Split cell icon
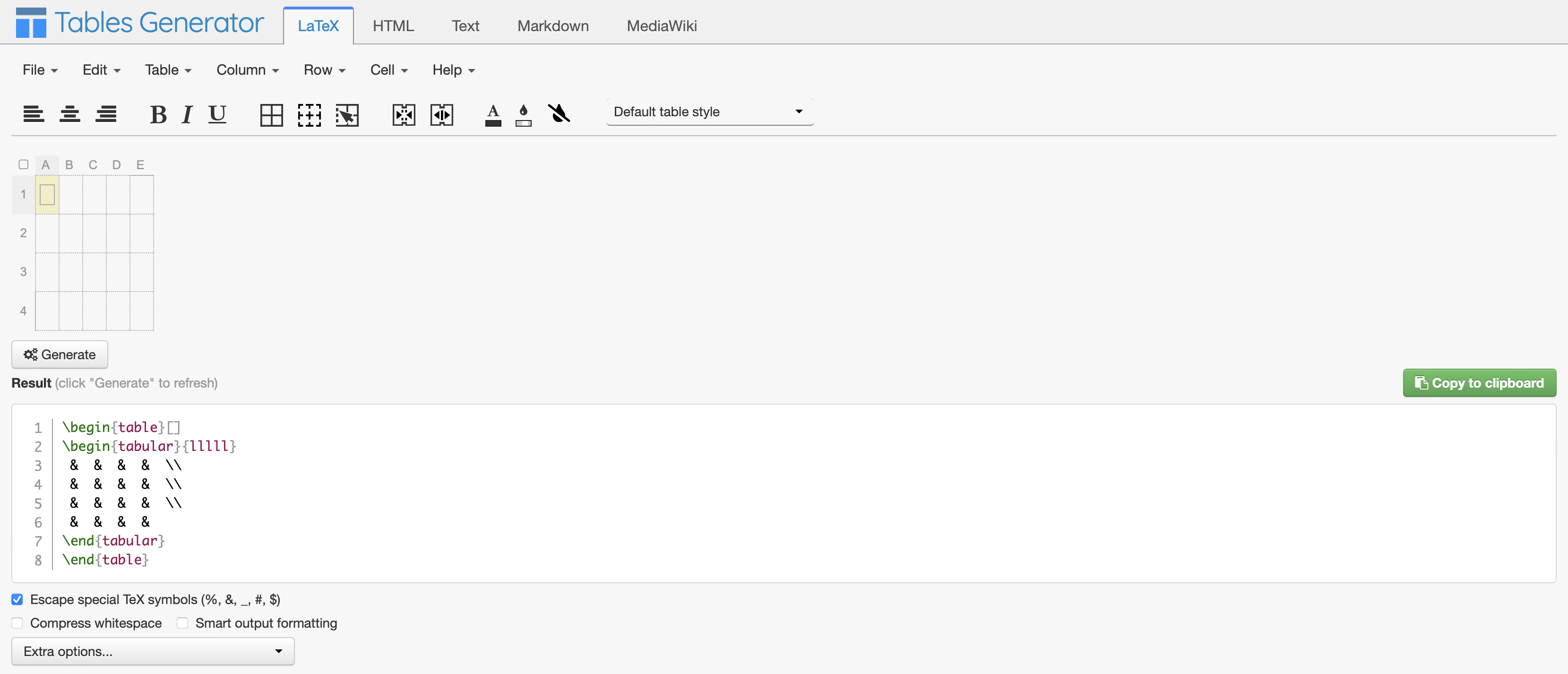 [x=442, y=114]
